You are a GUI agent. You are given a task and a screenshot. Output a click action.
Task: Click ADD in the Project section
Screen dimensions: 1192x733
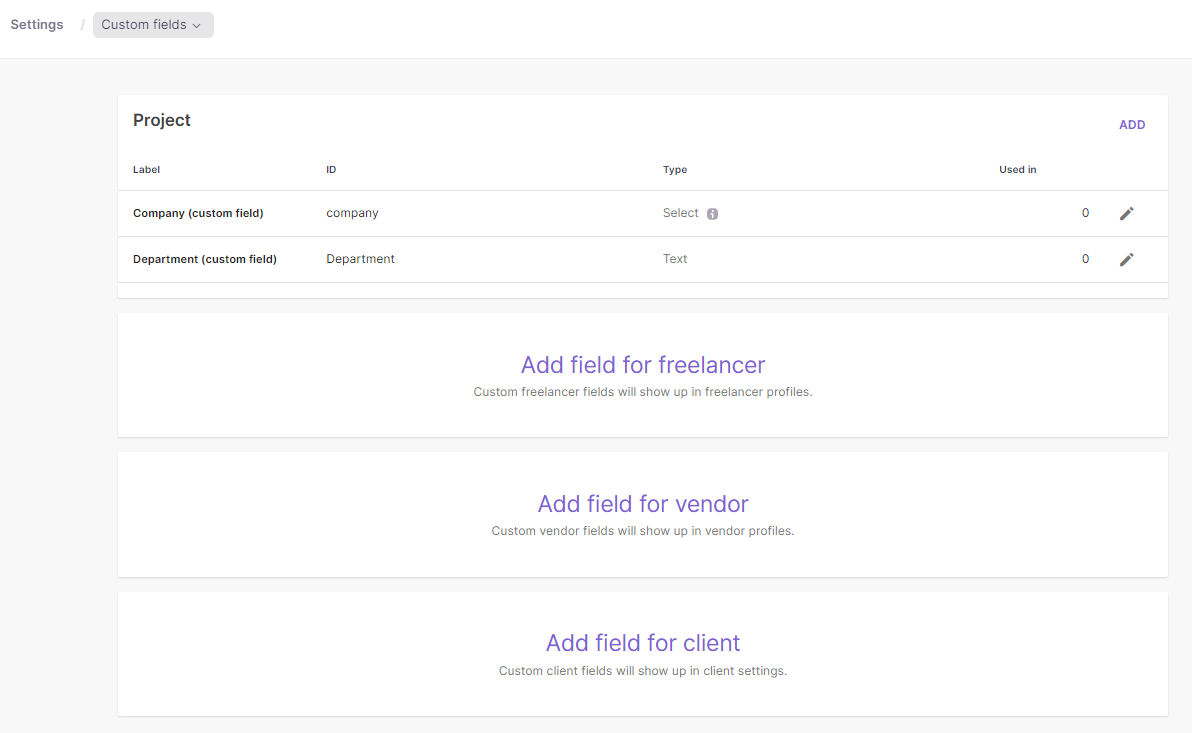[1132, 125]
